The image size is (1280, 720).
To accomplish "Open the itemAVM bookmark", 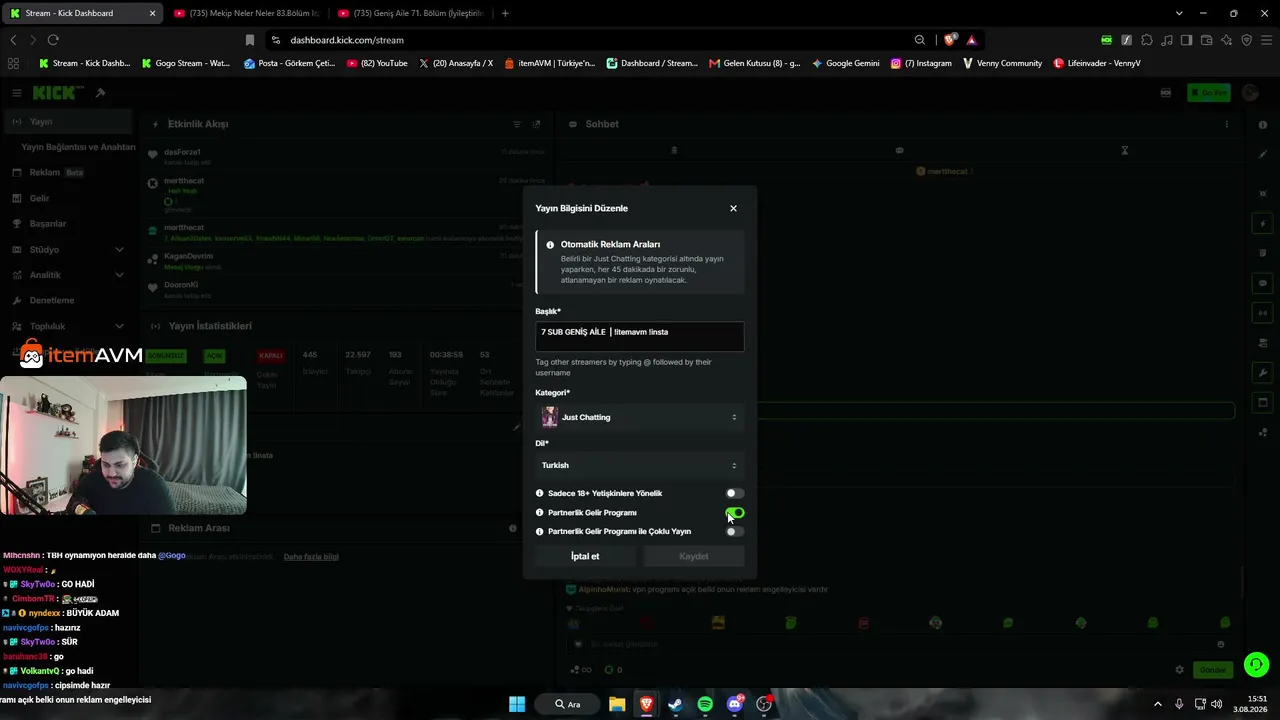I will (550, 63).
